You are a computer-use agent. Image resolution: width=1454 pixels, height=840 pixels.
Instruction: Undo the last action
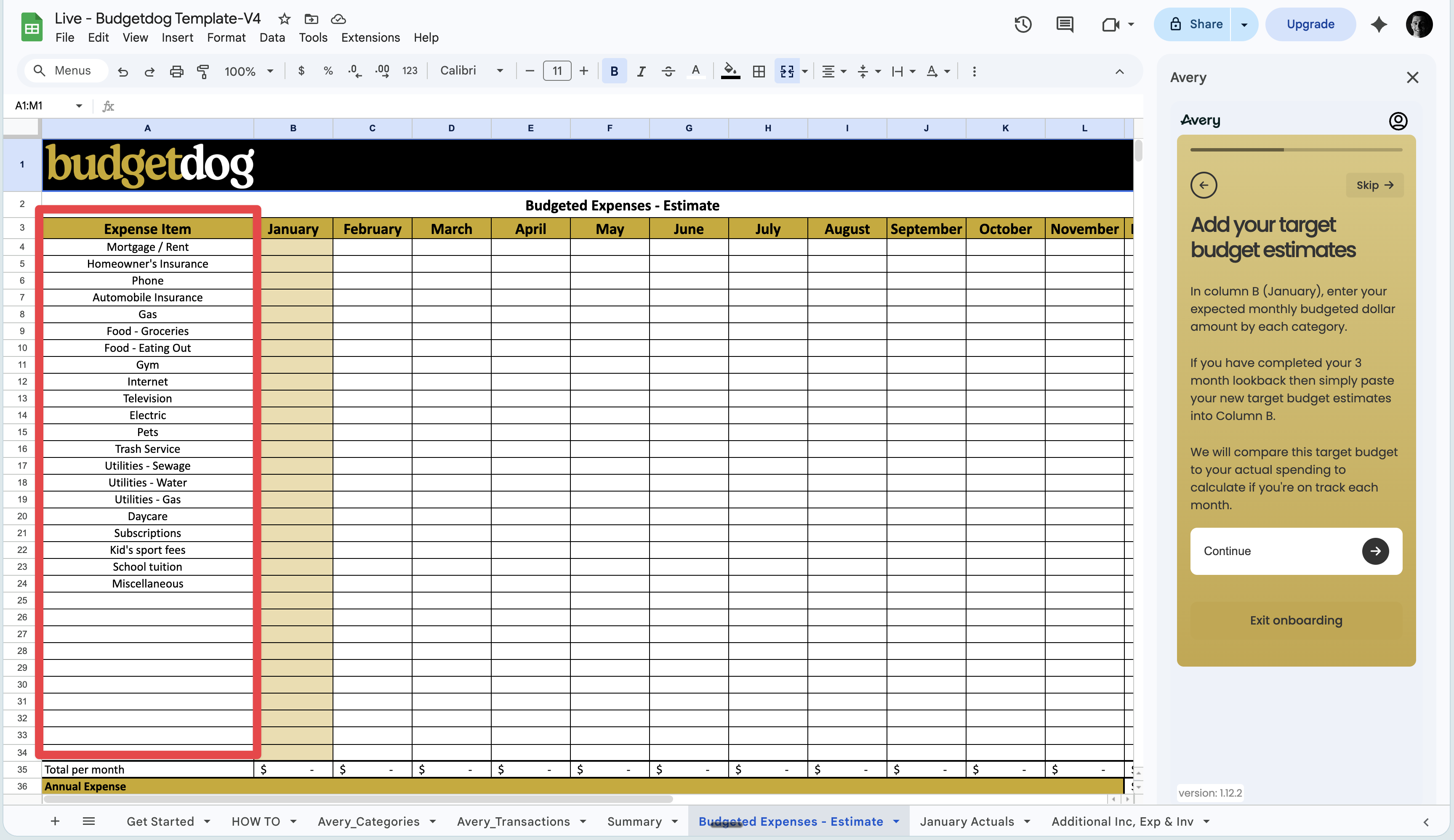pos(122,71)
